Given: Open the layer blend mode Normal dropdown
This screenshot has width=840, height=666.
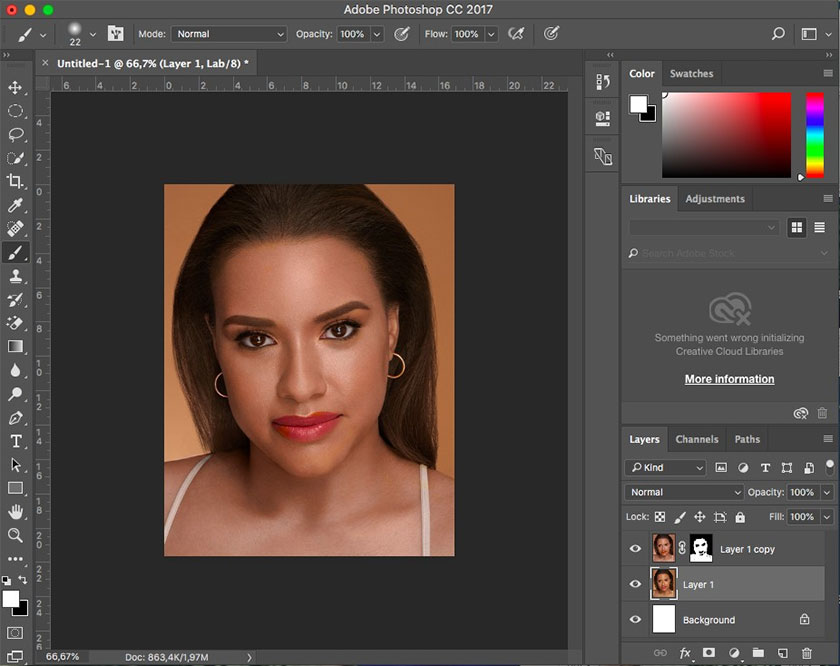Looking at the screenshot, I should click(x=684, y=492).
